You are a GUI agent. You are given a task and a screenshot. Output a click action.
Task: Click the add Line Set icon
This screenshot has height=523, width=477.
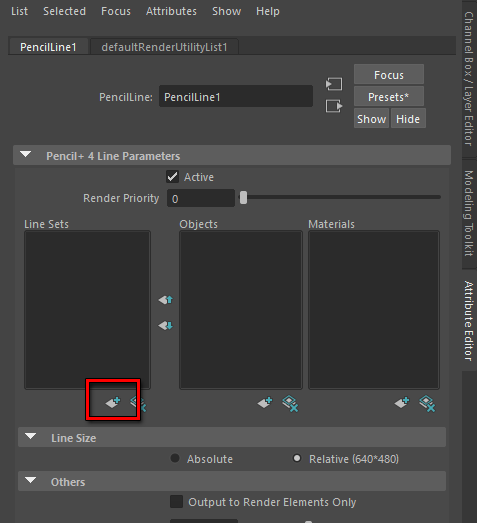click(113, 403)
